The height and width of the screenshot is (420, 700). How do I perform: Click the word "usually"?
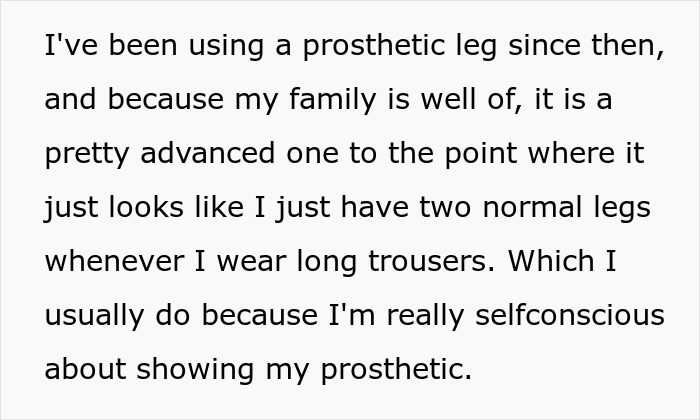click(96, 316)
